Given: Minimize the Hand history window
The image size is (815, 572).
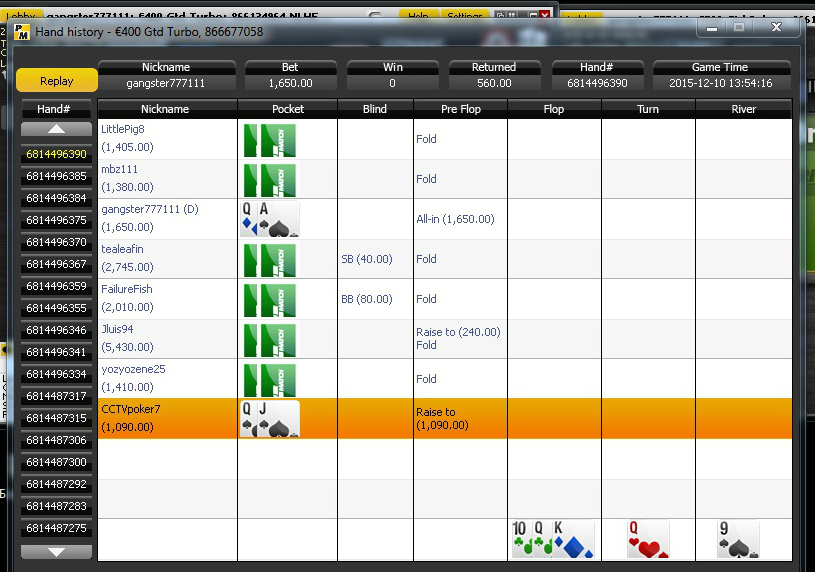Looking at the screenshot, I should coord(712,28).
